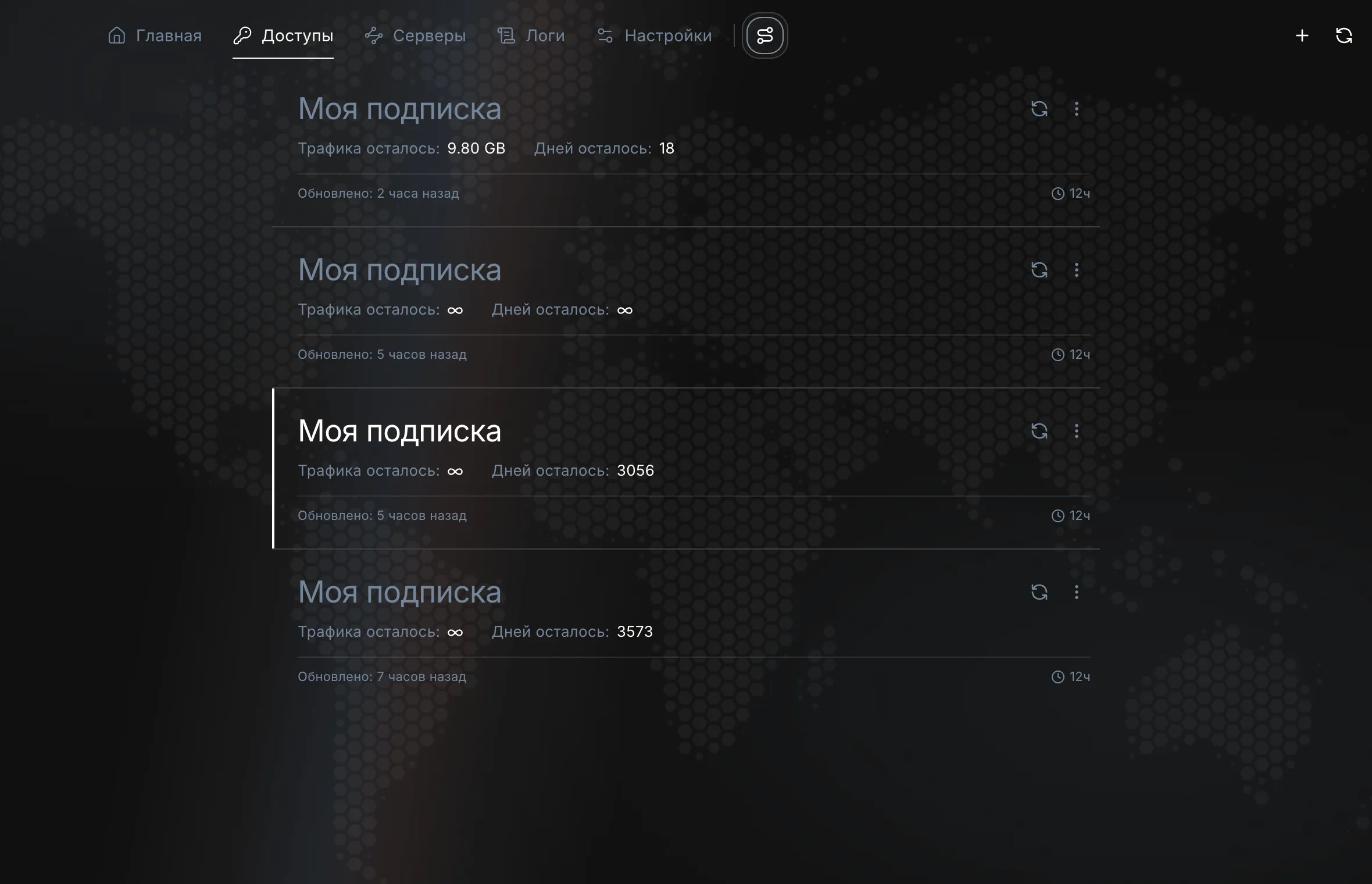The width and height of the screenshot is (1372, 884).
Task: Open more options for unlimited-days subscription
Action: 1077,270
